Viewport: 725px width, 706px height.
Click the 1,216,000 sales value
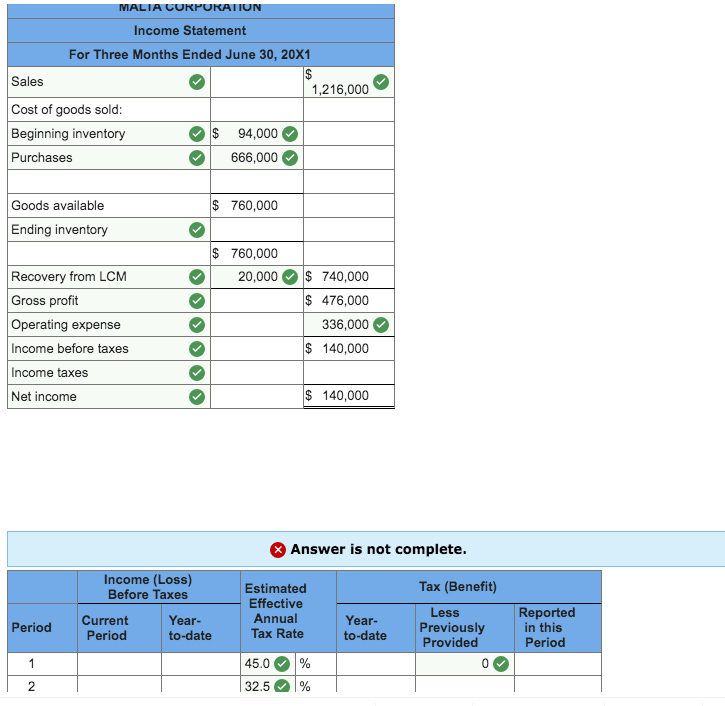tap(340, 89)
